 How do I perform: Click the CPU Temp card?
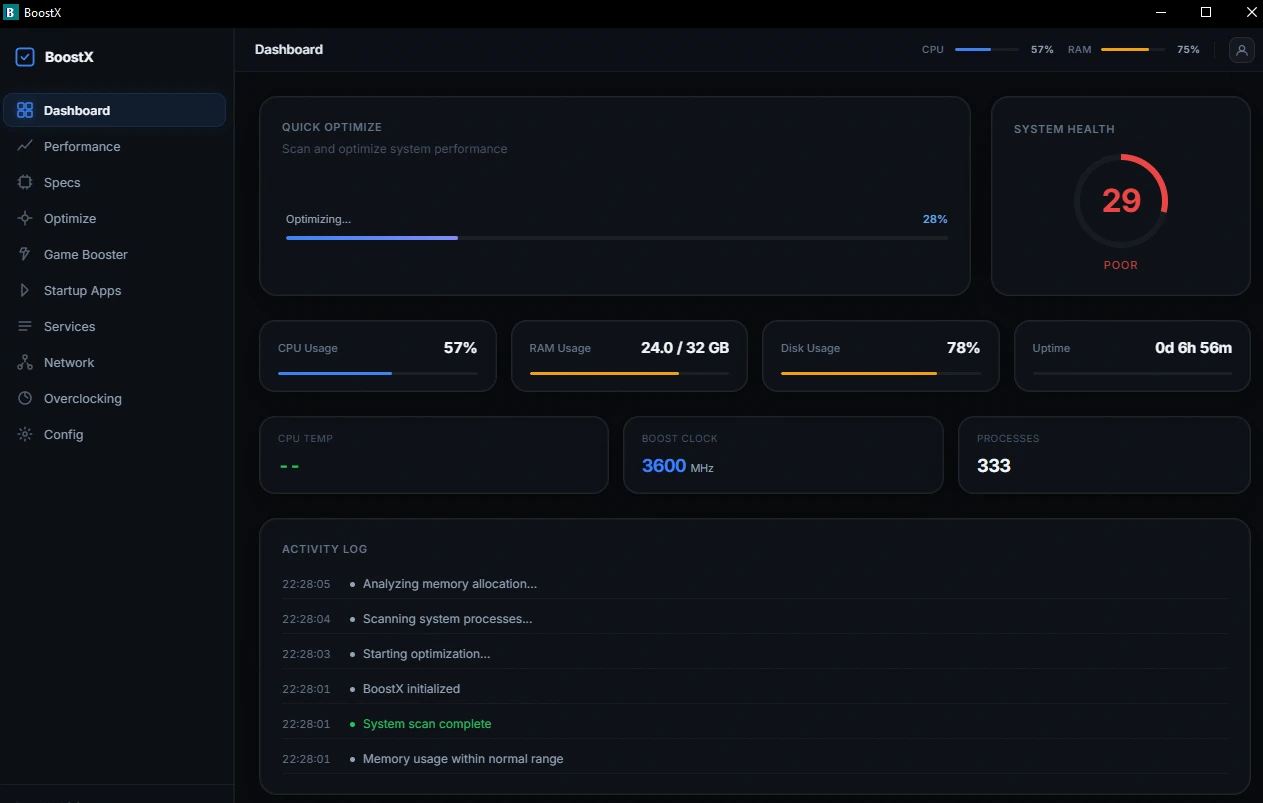pyautogui.click(x=434, y=455)
